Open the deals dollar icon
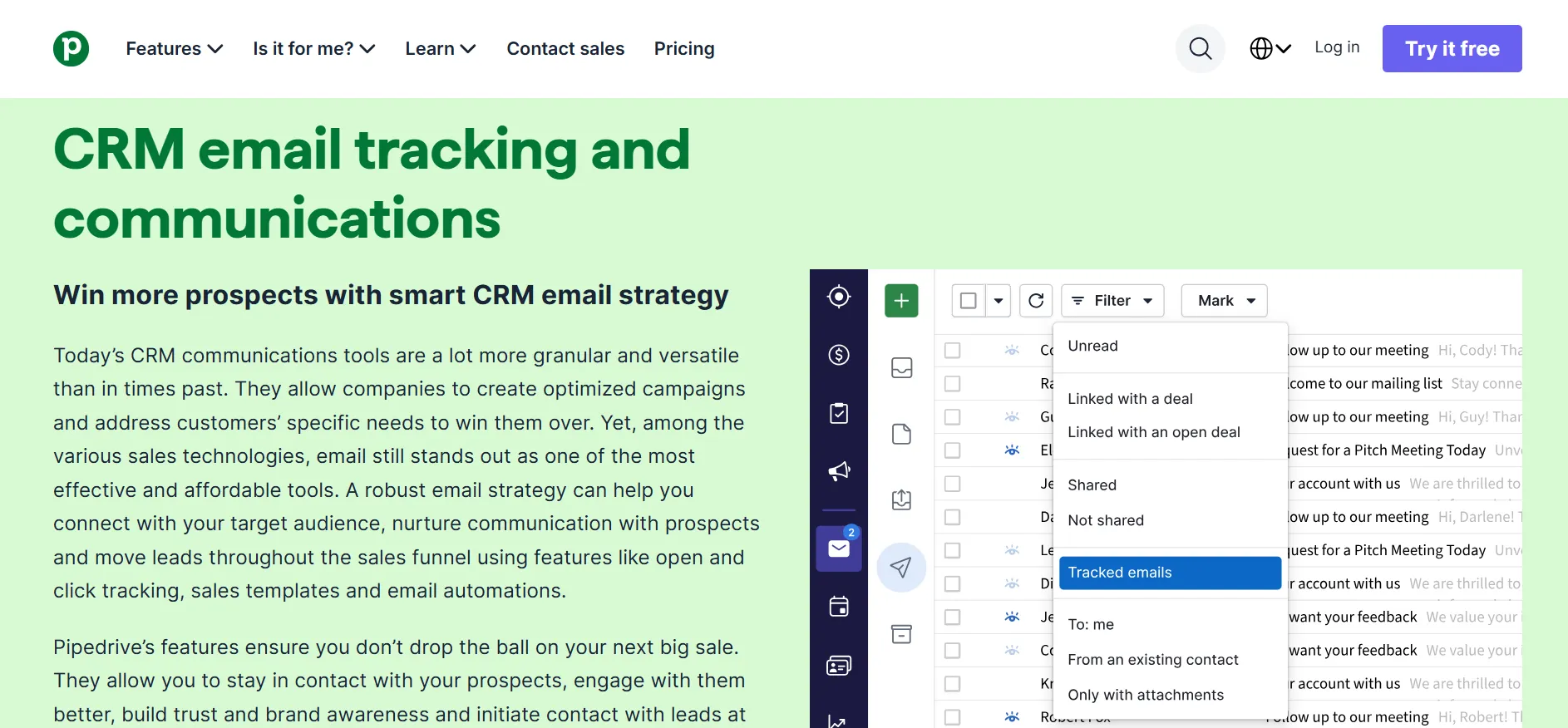 839,355
